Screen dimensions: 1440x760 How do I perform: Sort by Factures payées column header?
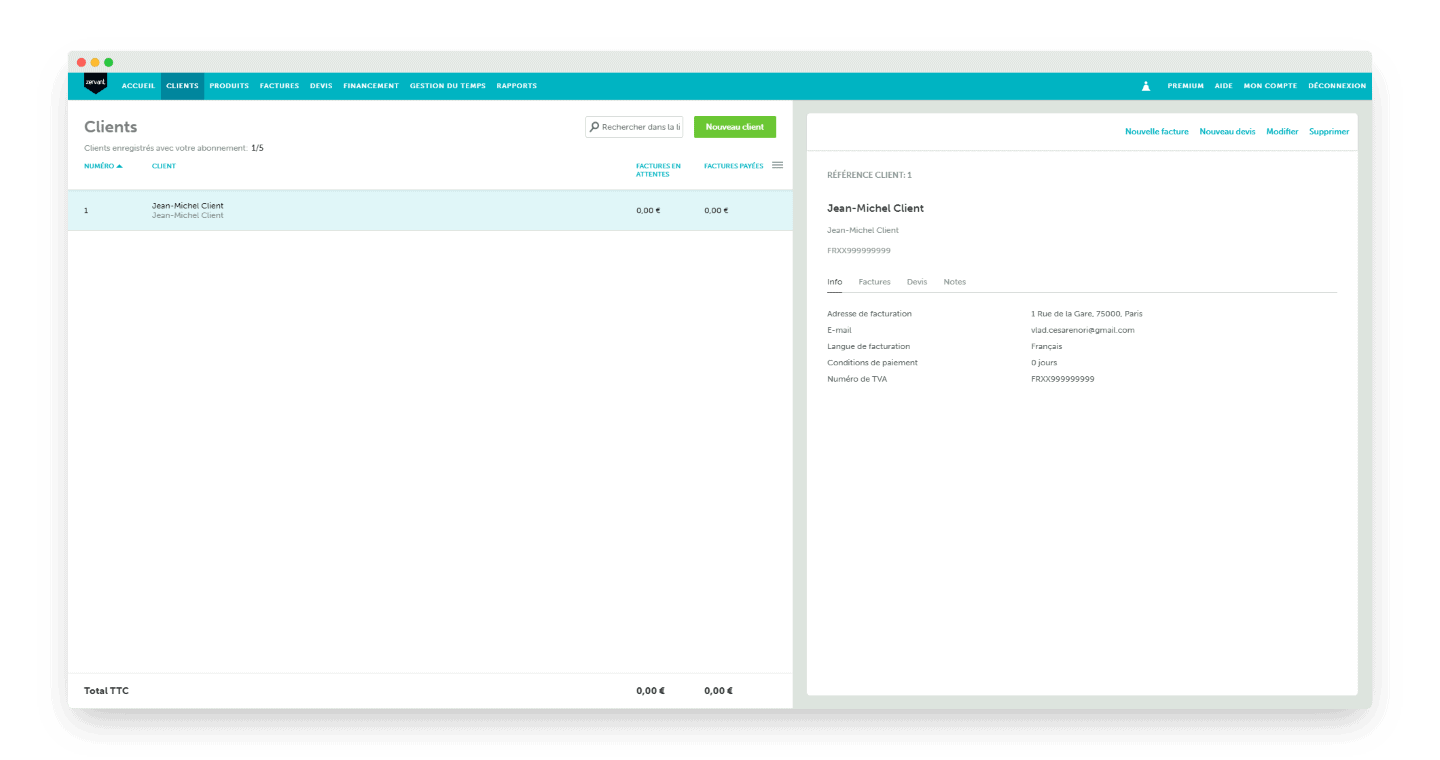pyautogui.click(x=734, y=166)
